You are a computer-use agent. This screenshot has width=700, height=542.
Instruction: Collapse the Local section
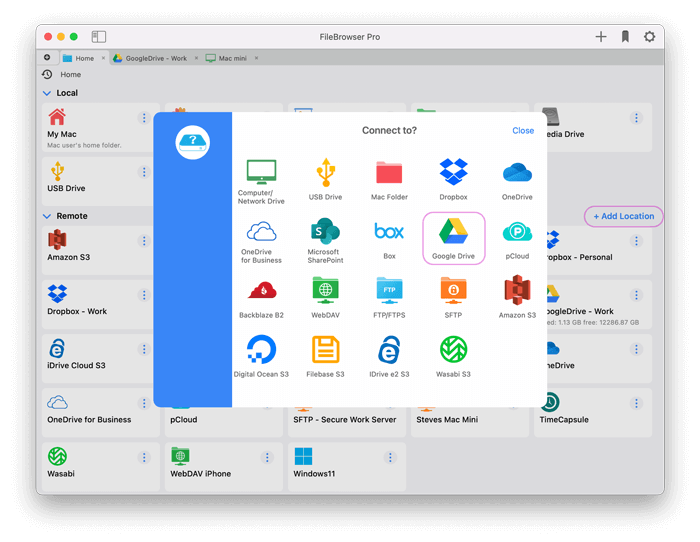pyautogui.click(x=47, y=93)
